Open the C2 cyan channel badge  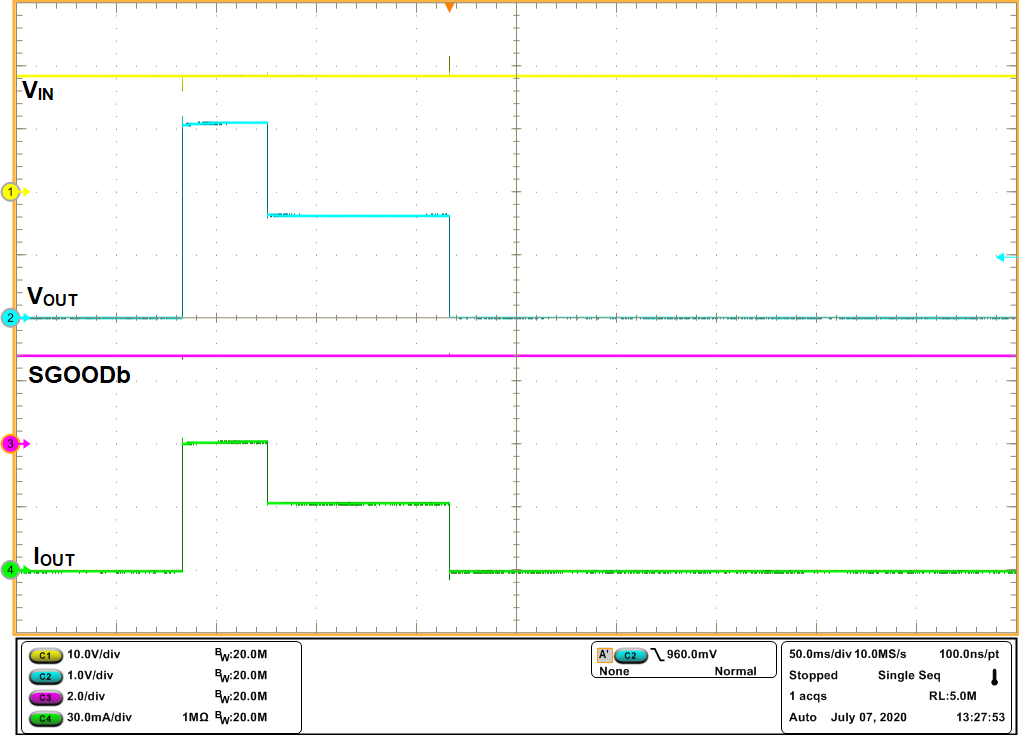[48, 676]
